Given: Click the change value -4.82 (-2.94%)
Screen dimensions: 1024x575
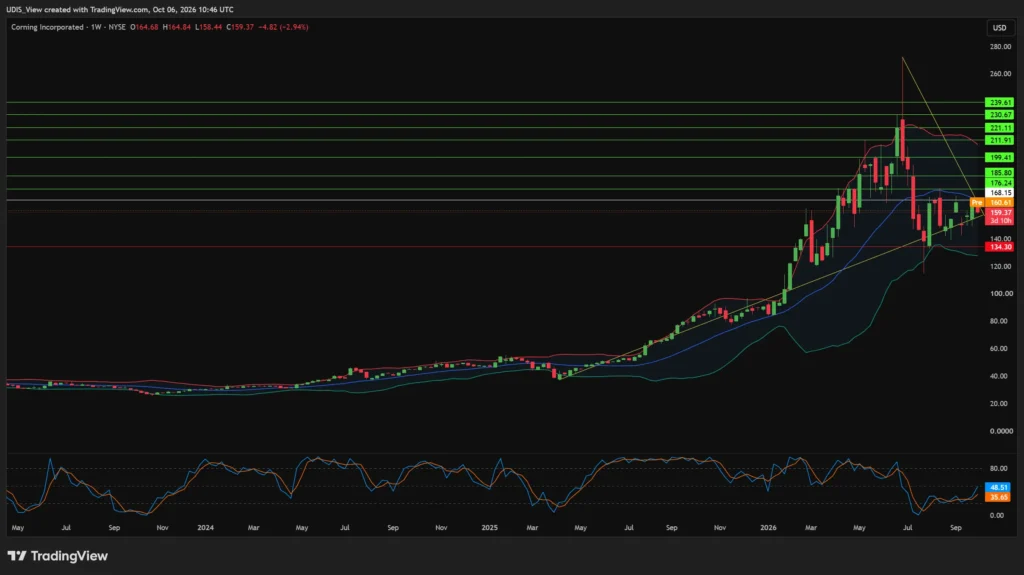Looking at the screenshot, I should 283,27.
